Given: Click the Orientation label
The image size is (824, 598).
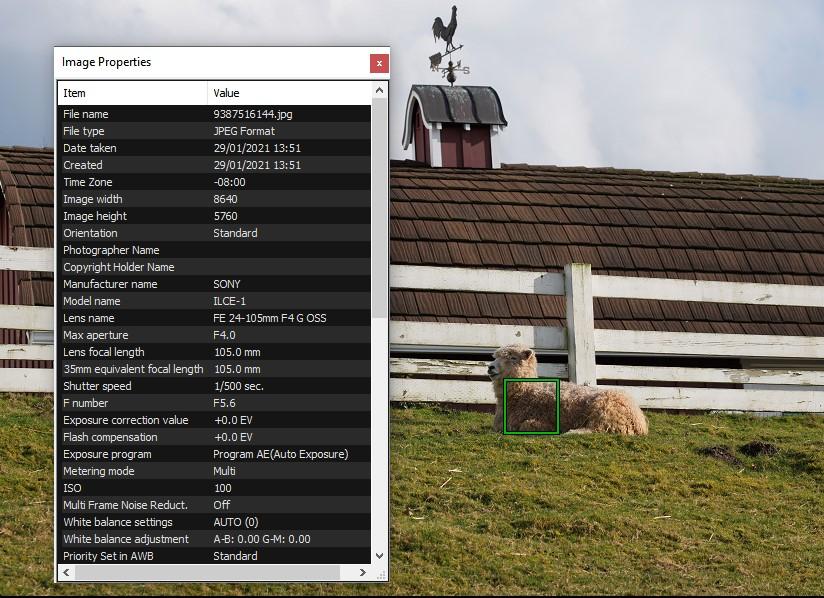Looking at the screenshot, I should (x=90, y=233).
